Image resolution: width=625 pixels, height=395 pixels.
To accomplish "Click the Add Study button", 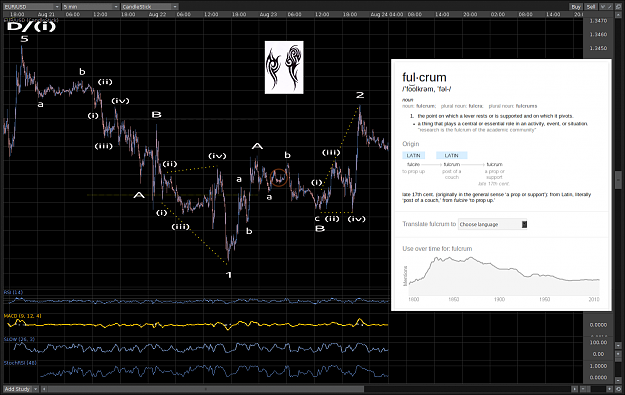I will pos(18,389).
